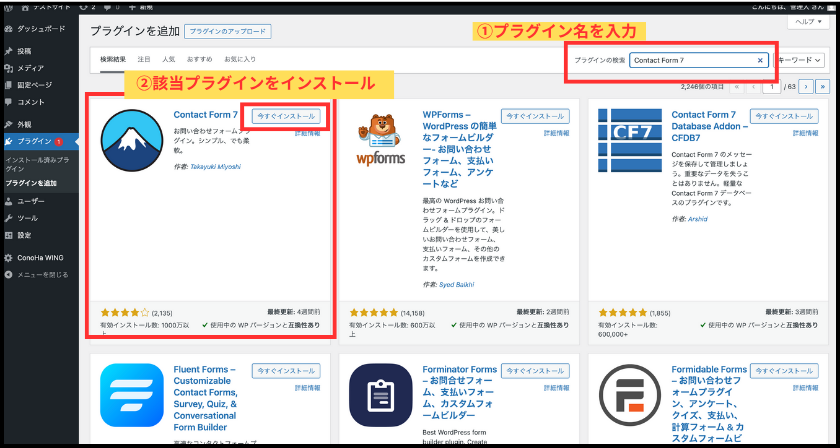
Task: Install Contact Form 7 now
Action: [x=286, y=116]
